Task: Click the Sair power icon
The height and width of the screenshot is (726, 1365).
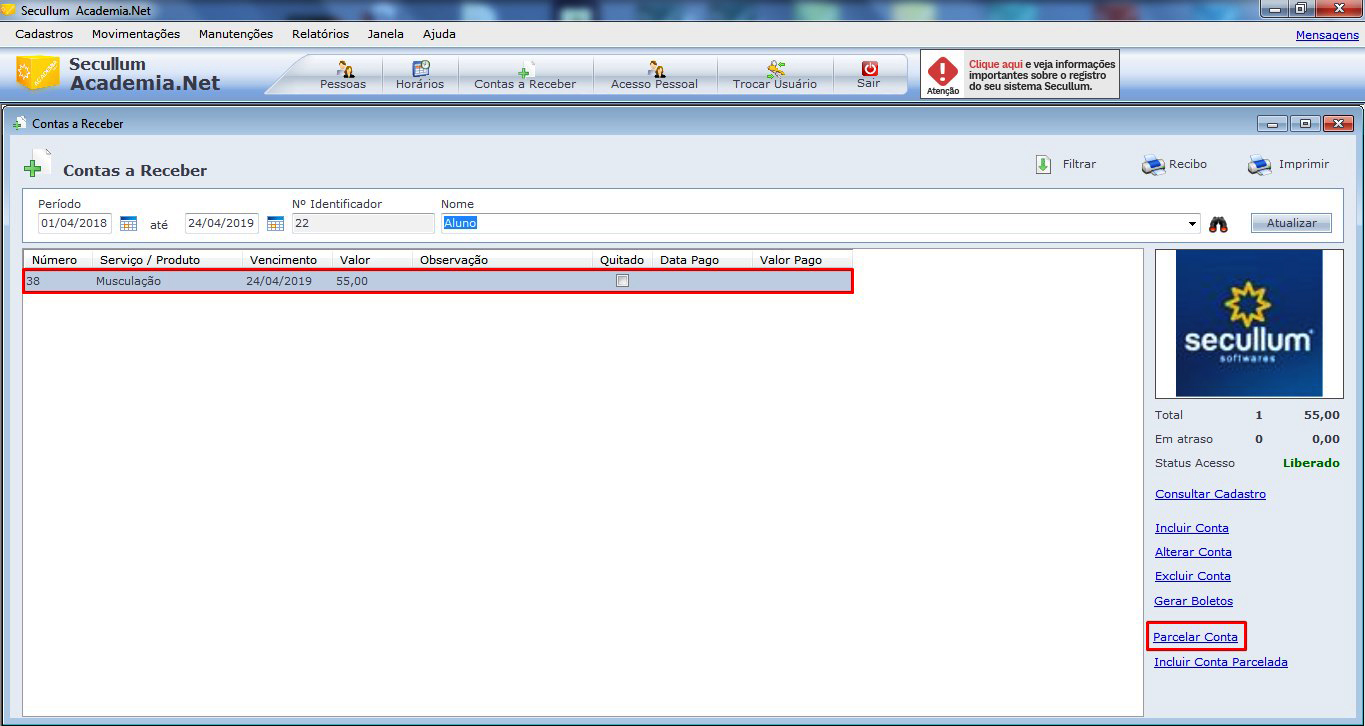Action: (x=869, y=69)
